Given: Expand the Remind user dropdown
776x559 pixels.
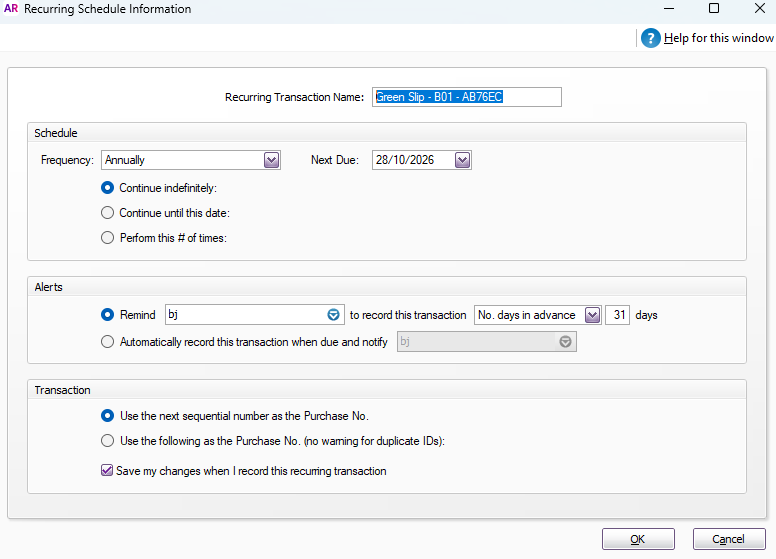Looking at the screenshot, I should click(334, 315).
